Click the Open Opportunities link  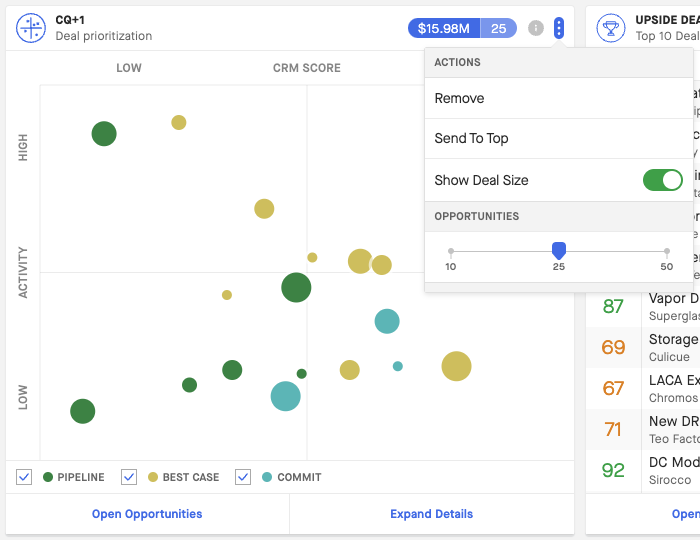tap(147, 514)
